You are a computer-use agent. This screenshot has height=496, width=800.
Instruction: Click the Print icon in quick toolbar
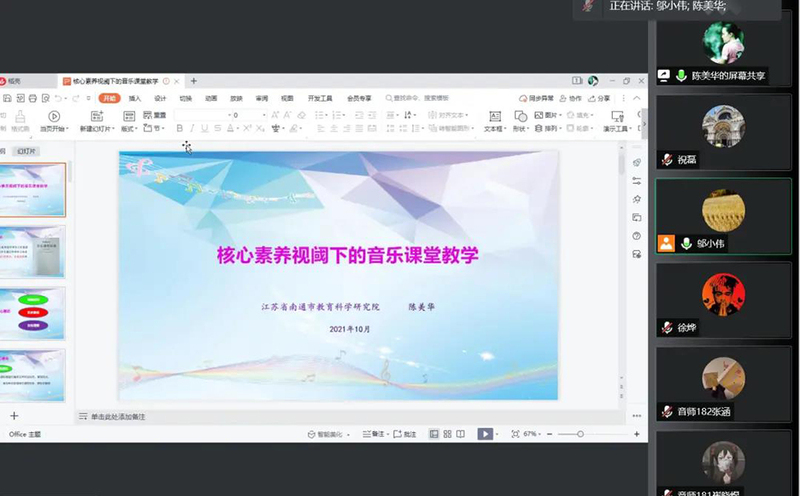click(x=33, y=98)
